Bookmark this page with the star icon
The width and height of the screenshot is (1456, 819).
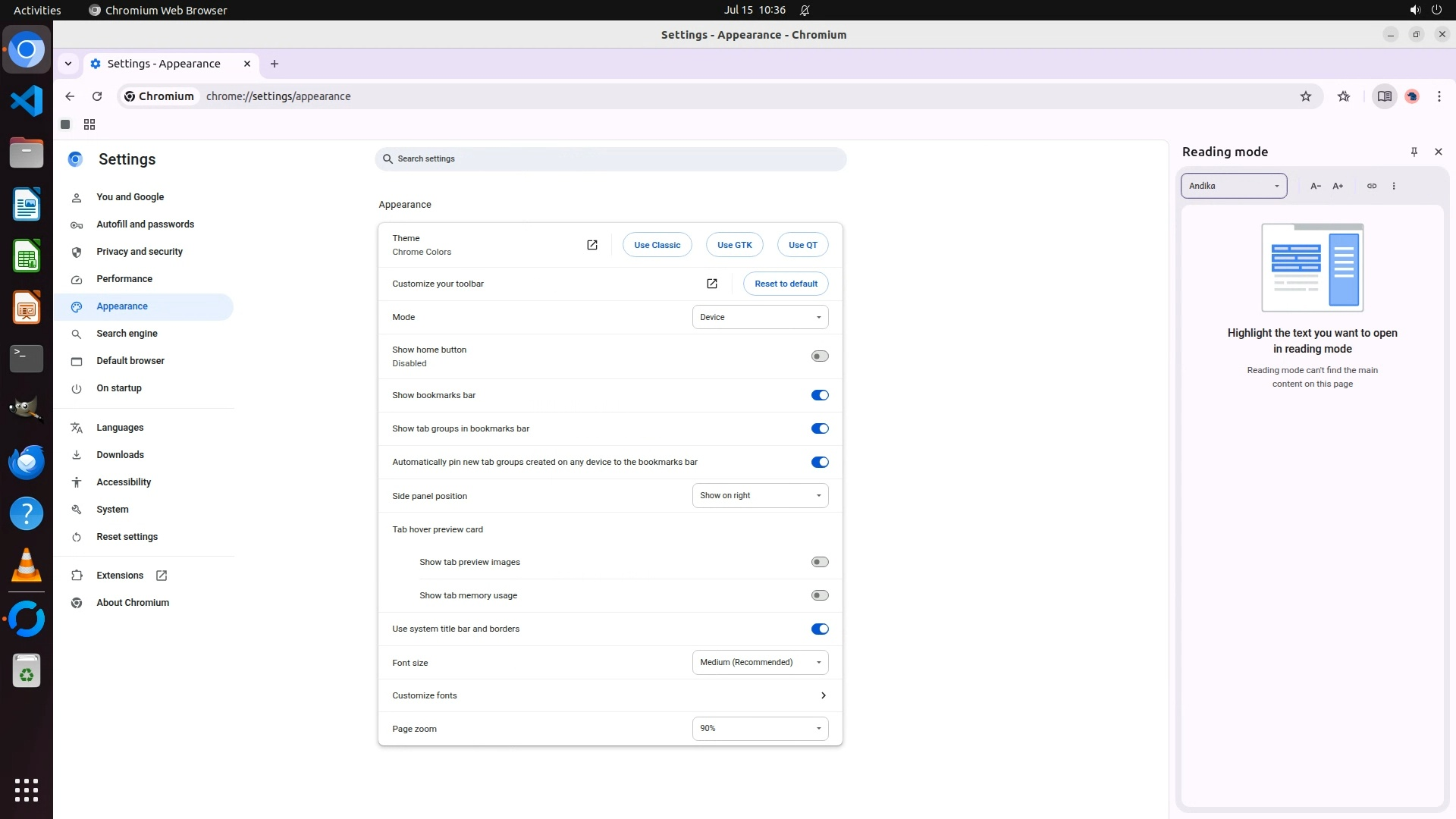pyautogui.click(x=1305, y=96)
